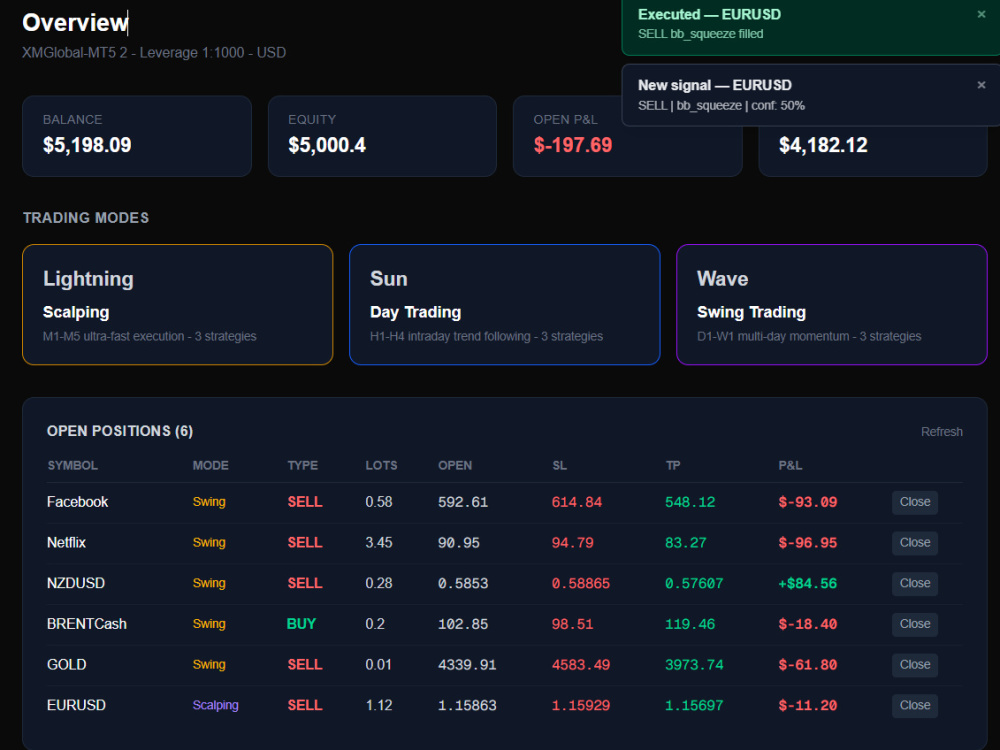Click the +$84.56 profit on NZDUSD row
The image size is (1000, 750).
807,584
